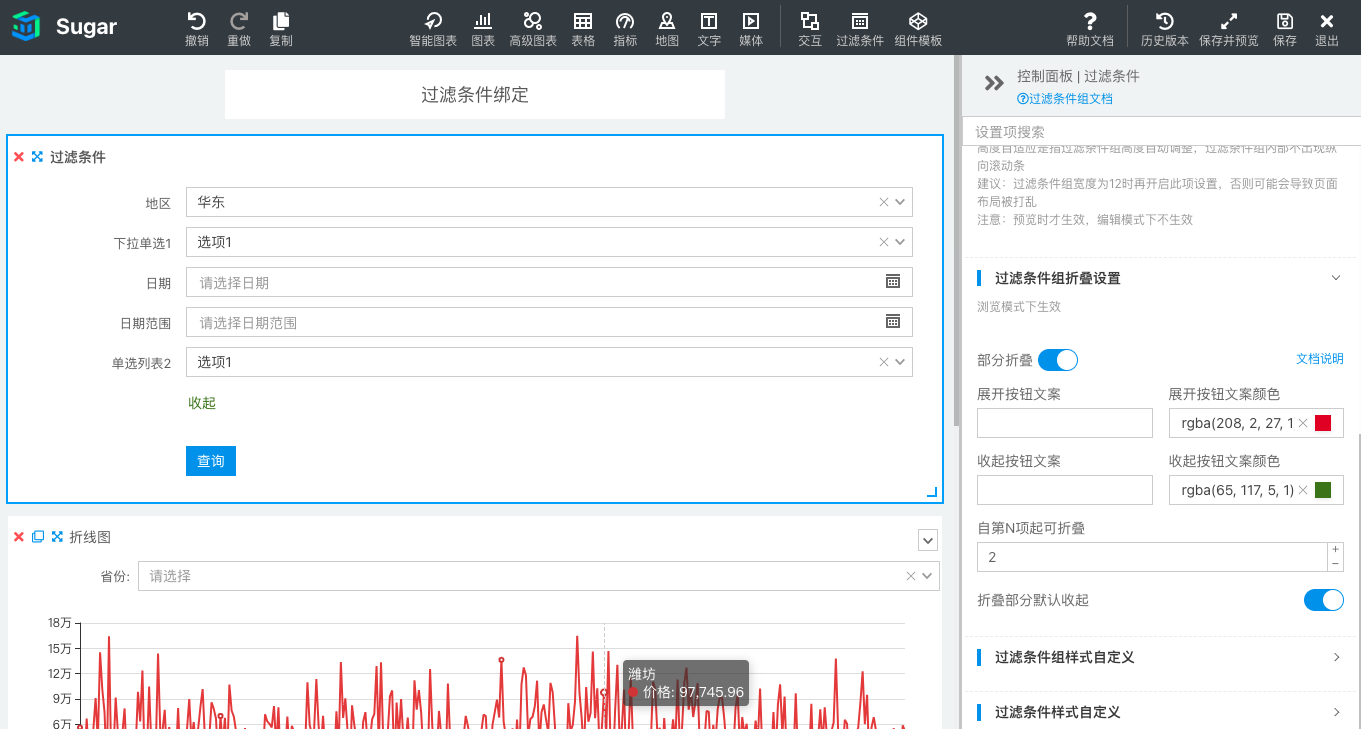Open 高级图表 advanced charts
The width and height of the screenshot is (1361, 729).
point(533,29)
